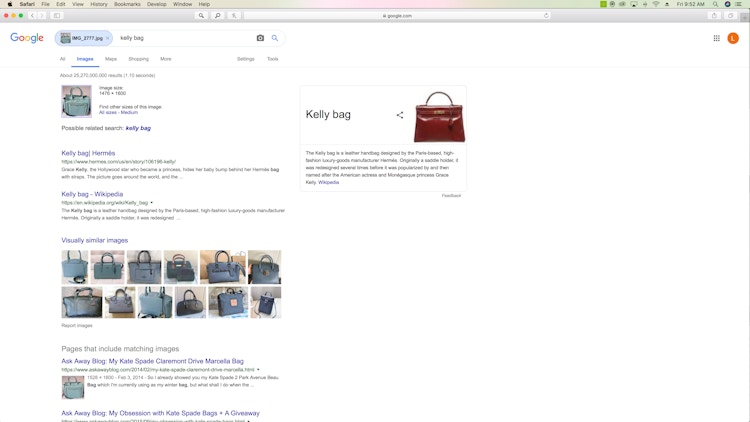The image size is (750, 422).
Task: Expand the More search options
Action: point(165,59)
